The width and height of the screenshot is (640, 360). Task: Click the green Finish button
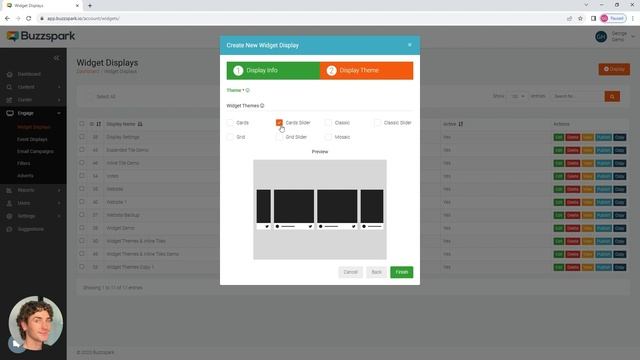[402, 272]
